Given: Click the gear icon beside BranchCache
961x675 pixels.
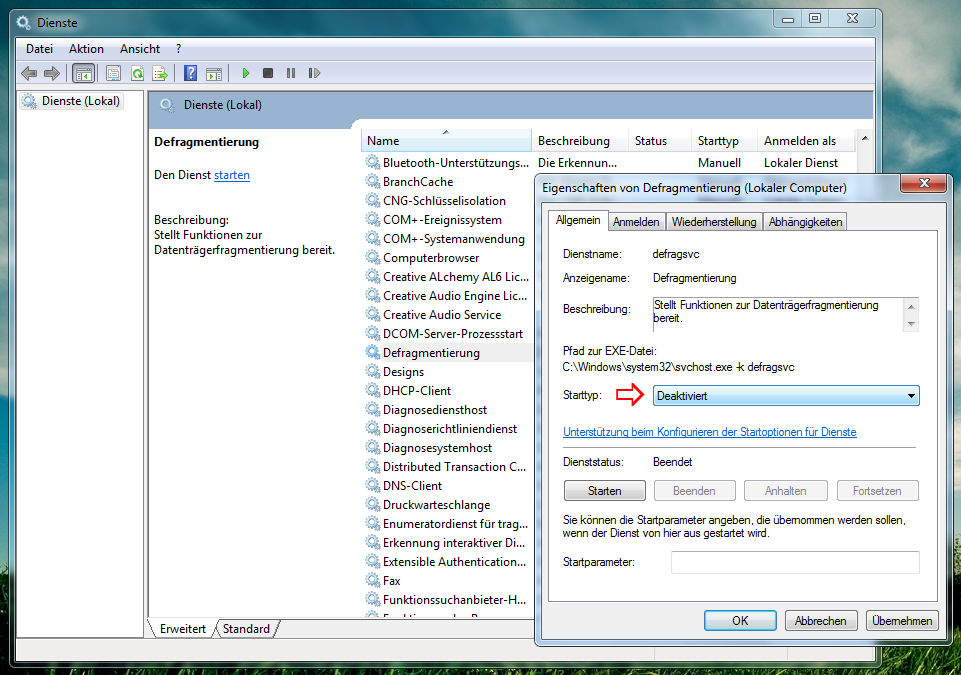Looking at the screenshot, I should tap(373, 181).
